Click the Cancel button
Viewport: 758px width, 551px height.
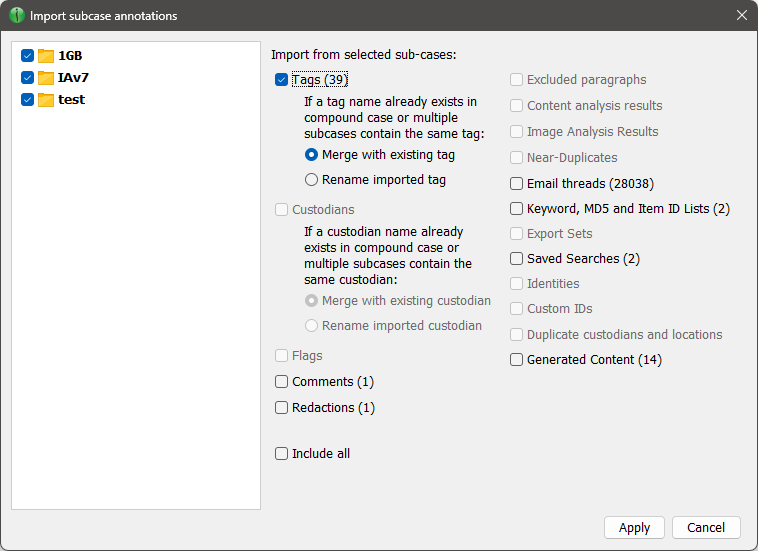(x=706, y=528)
